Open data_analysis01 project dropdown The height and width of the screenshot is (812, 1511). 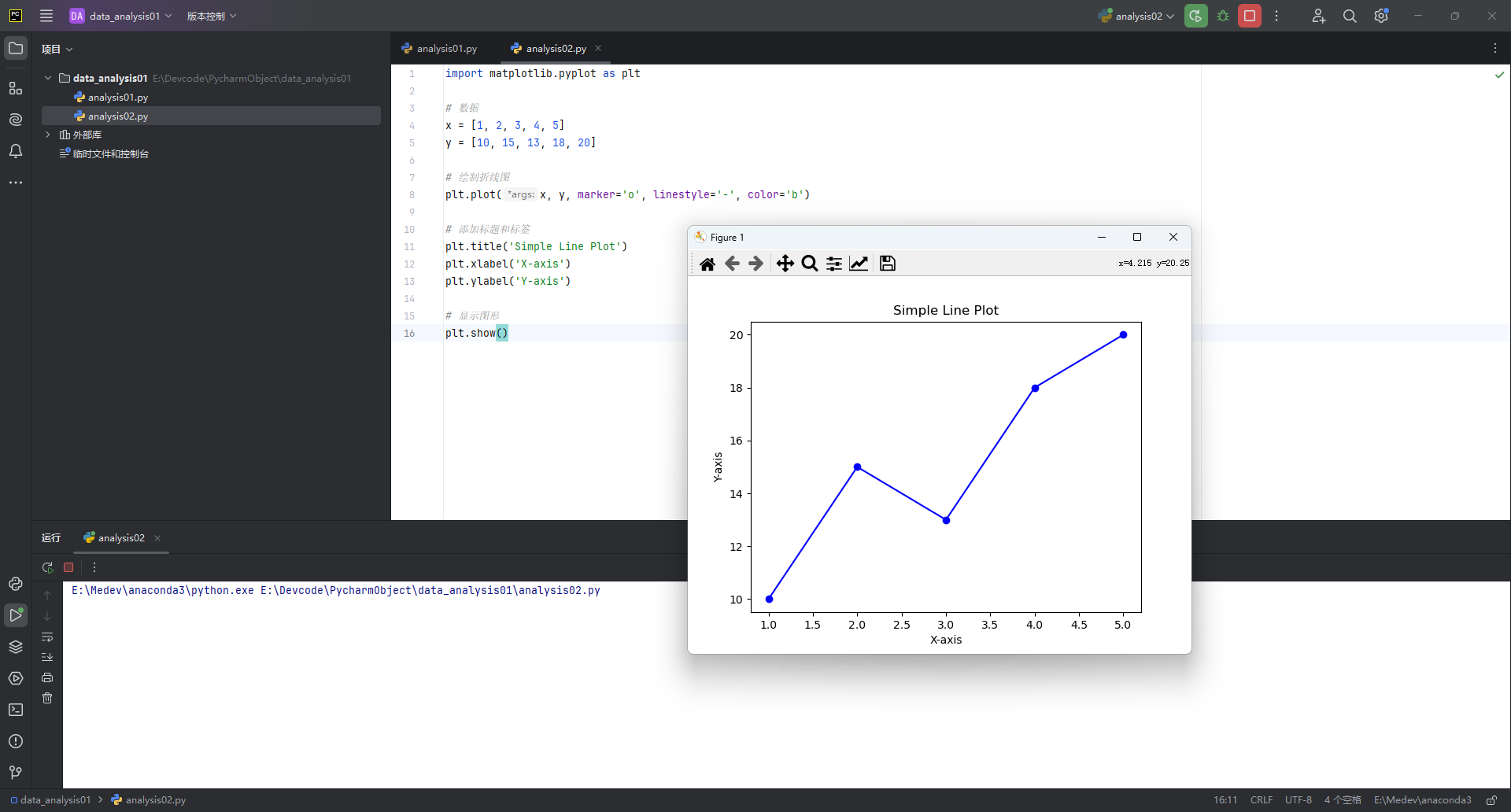(x=120, y=16)
